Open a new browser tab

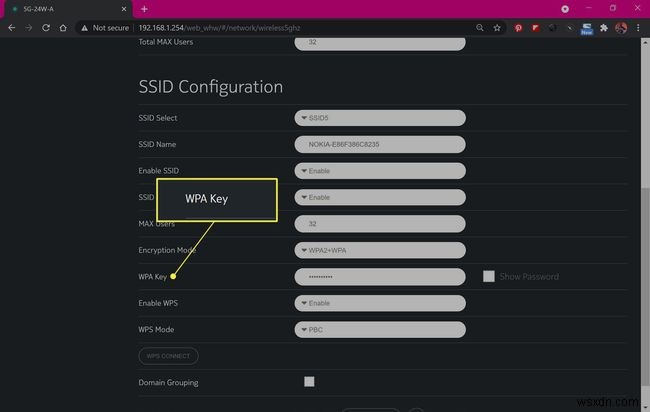[144, 9]
